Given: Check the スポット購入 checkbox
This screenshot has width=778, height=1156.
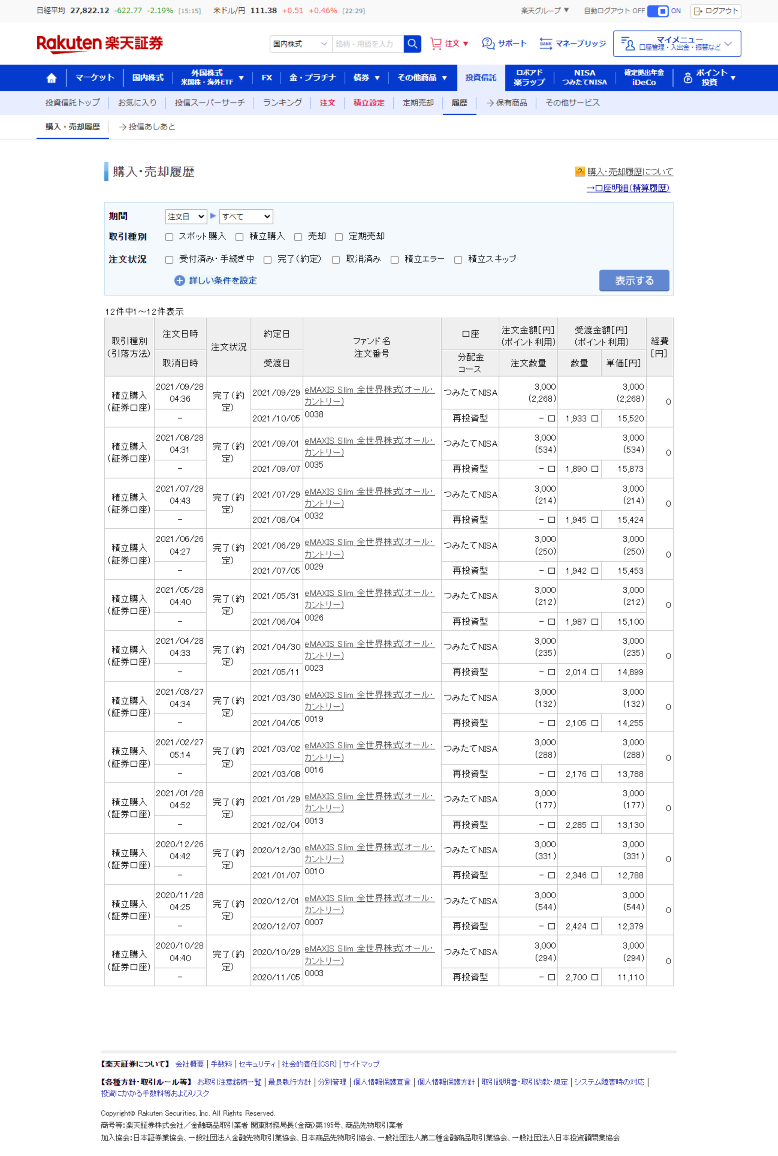Looking at the screenshot, I should coord(169,237).
